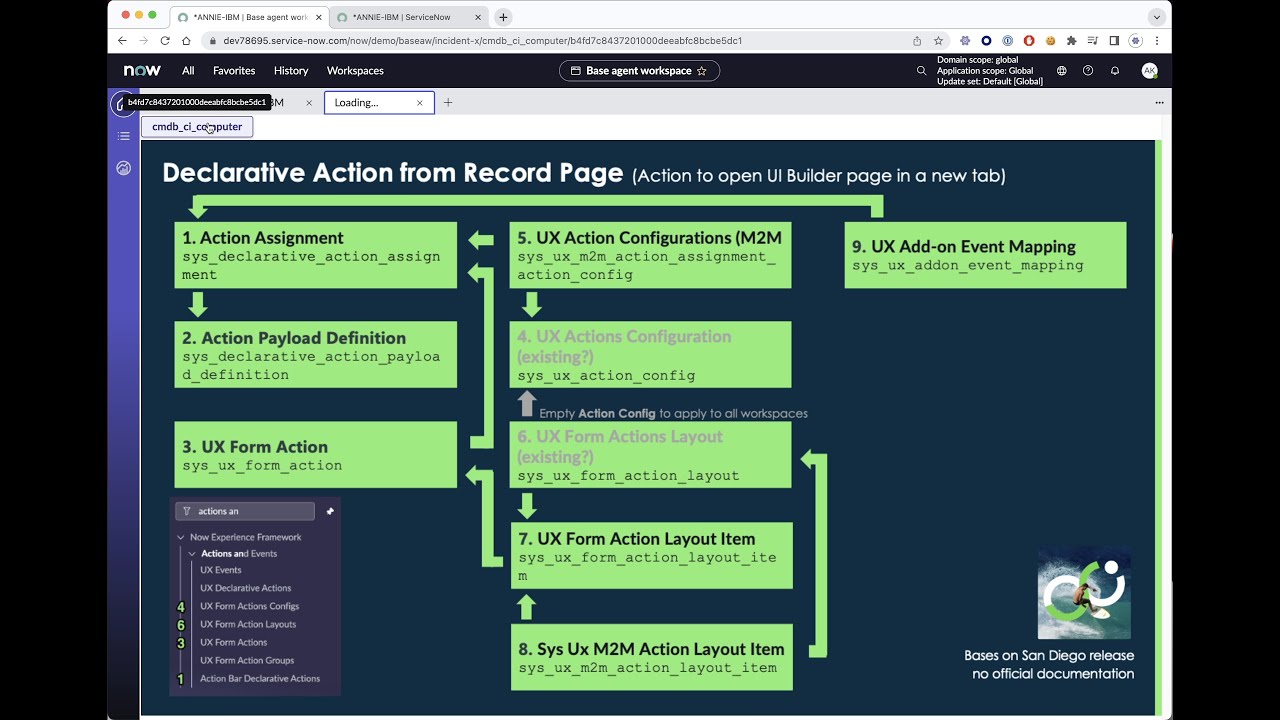Open the Workspaces menu
This screenshot has width=1280, height=720.
355,71
